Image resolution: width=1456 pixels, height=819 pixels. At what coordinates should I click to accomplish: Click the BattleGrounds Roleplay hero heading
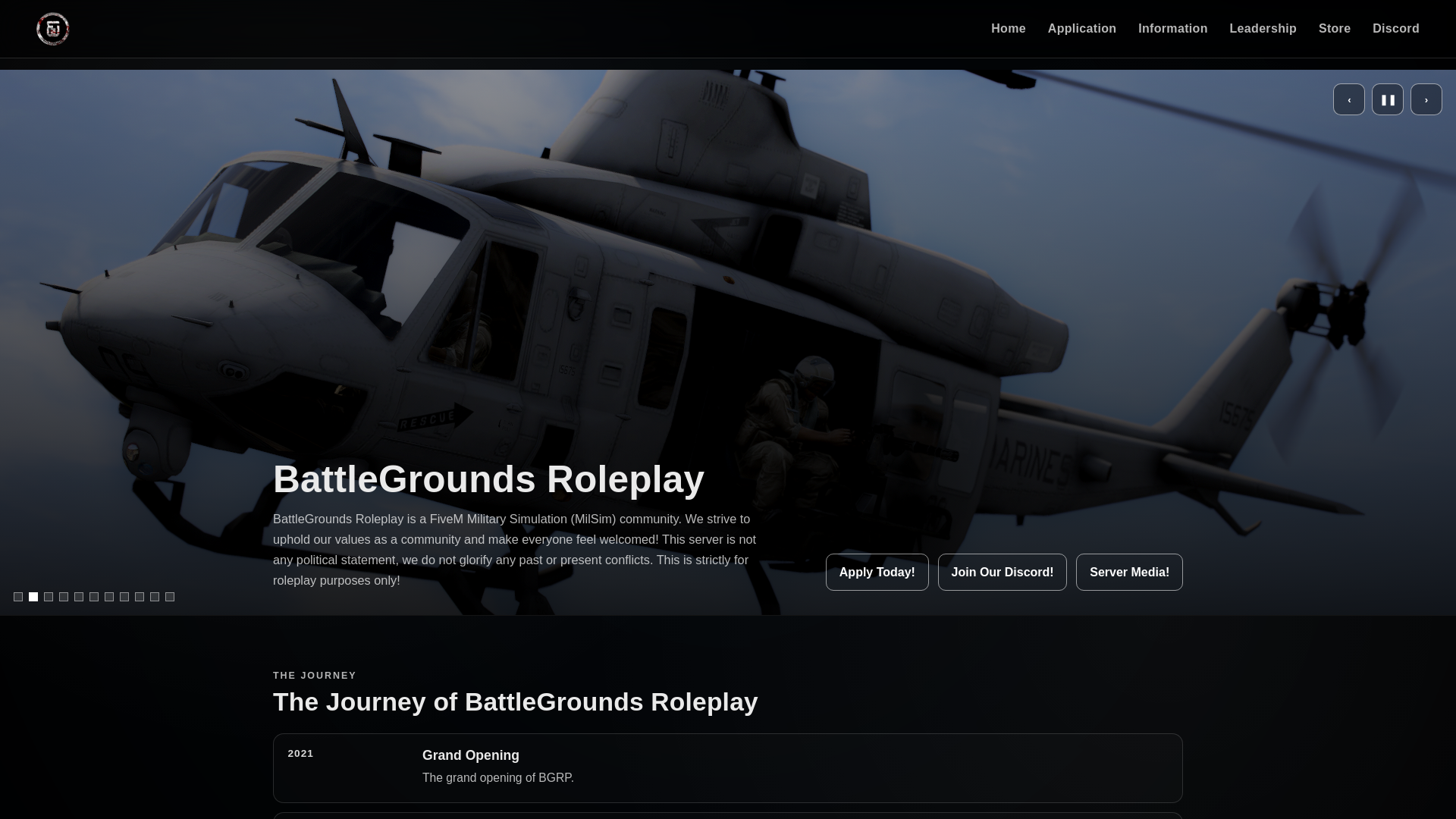coord(488,479)
